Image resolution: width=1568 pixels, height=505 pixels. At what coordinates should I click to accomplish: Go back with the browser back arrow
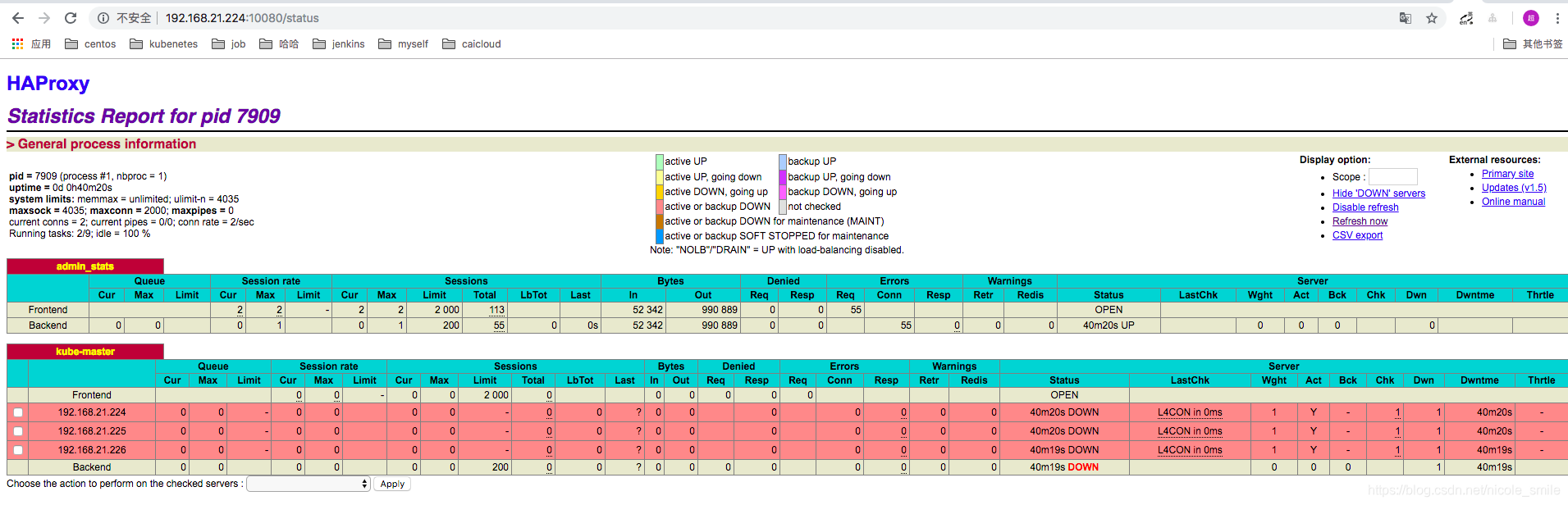pyautogui.click(x=18, y=18)
